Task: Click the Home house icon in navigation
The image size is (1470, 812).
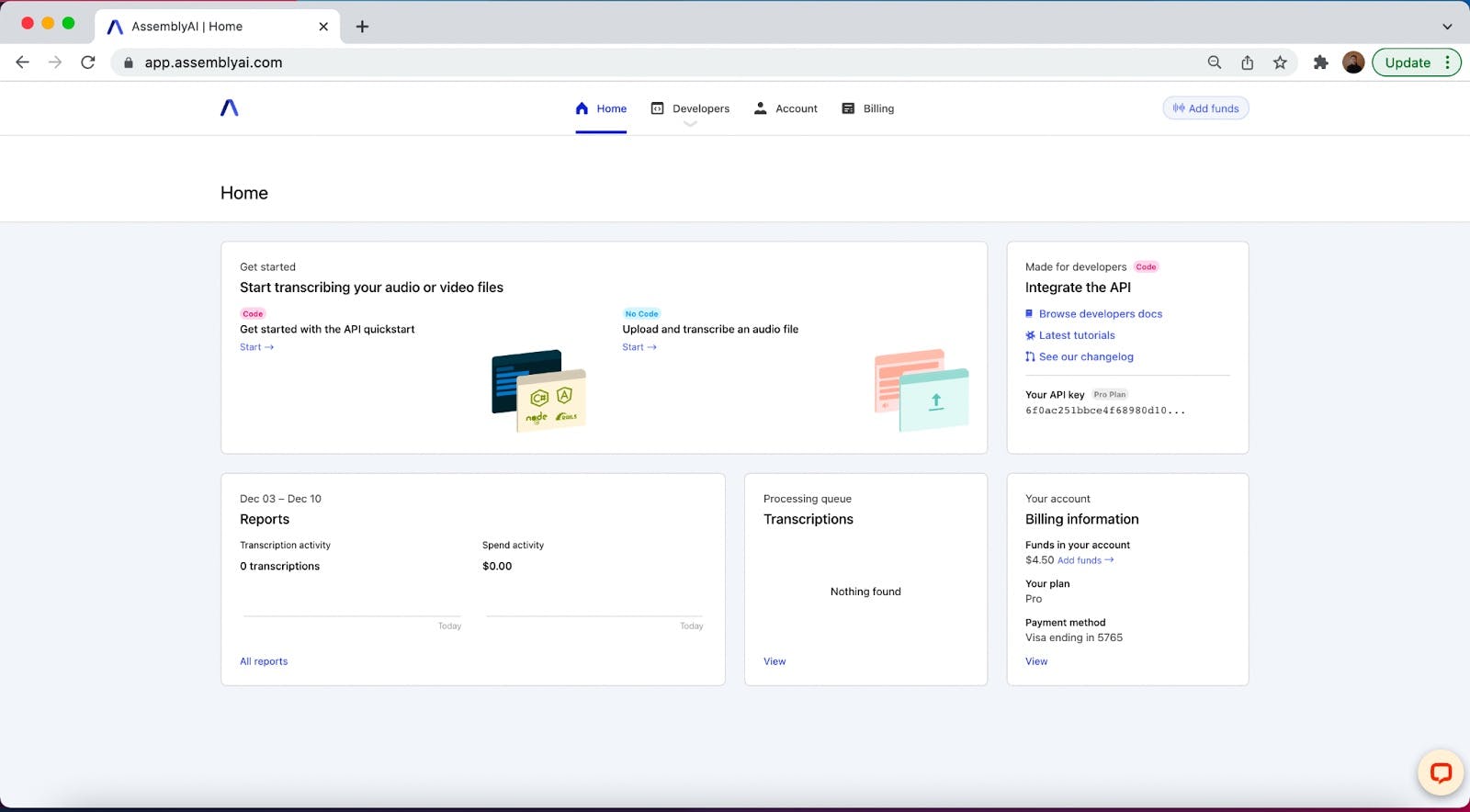Action: pos(582,108)
